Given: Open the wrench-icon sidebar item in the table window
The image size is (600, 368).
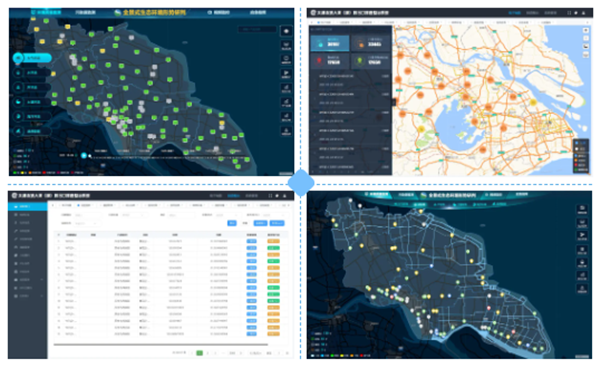Looking at the screenshot, I should pos(28,231).
